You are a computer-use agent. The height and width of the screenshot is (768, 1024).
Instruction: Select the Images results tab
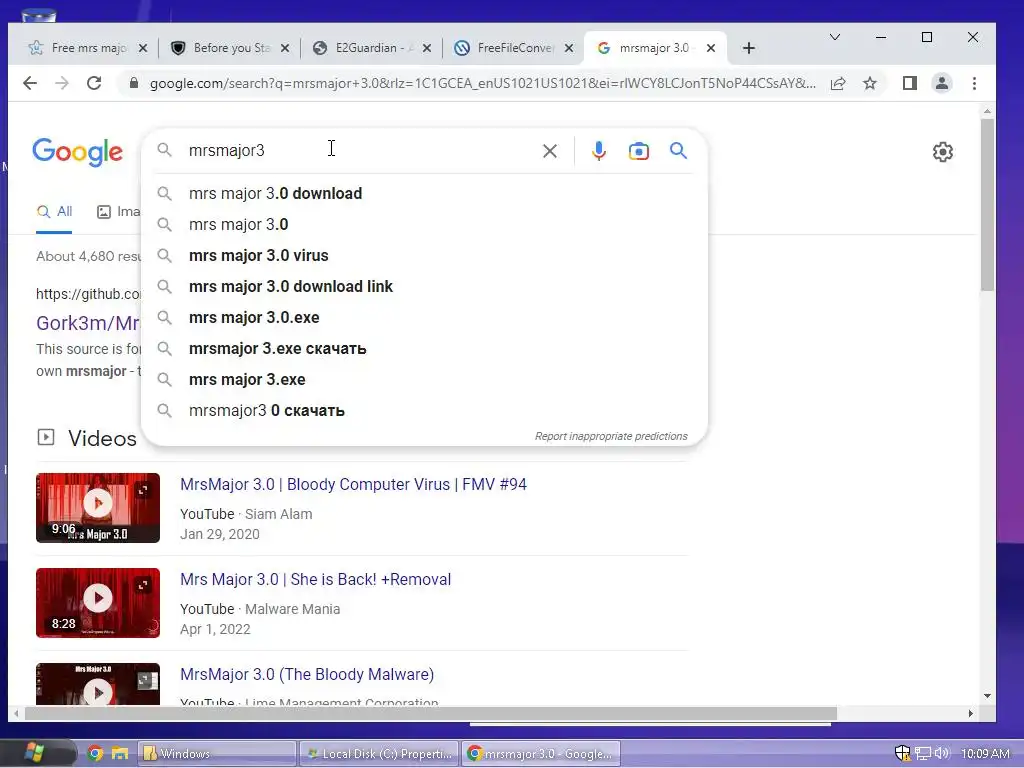click(x=118, y=212)
